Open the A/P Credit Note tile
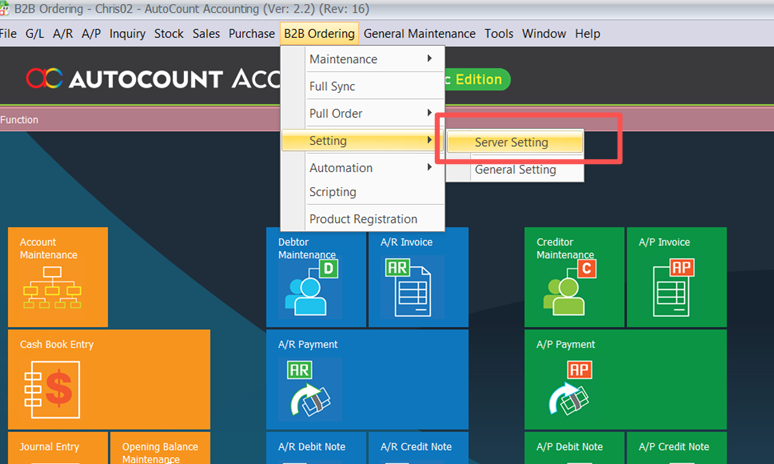Viewport: 774px width, 464px height. (677, 448)
